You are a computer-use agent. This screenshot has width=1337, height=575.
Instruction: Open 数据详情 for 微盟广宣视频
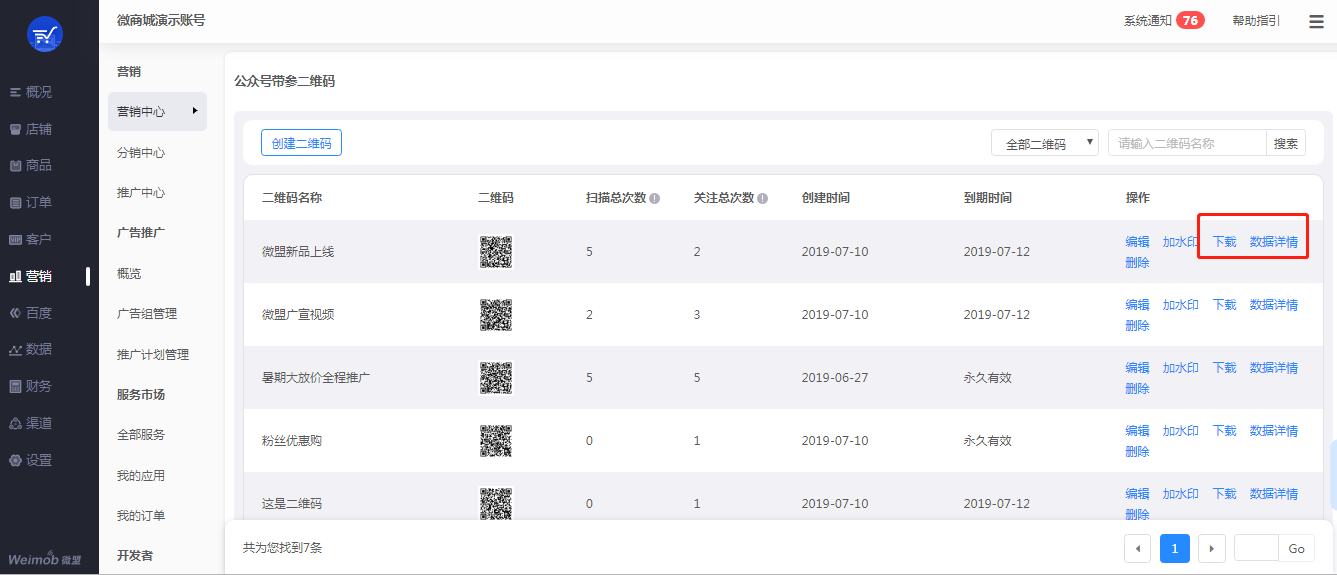tap(1274, 305)
